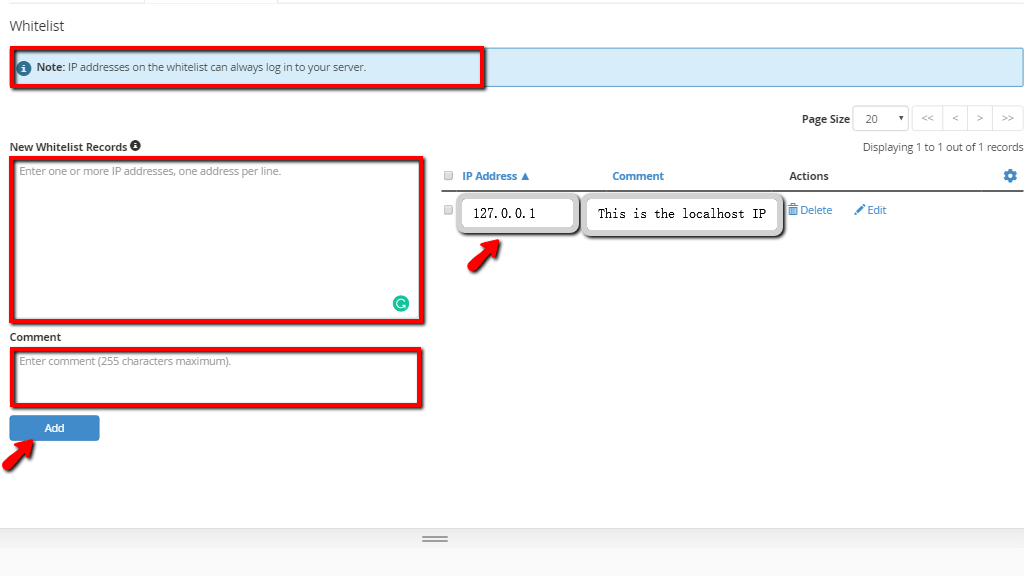Viewport: 1024px width, 576px height.
Task: Toggle the select-all checkbox in table header
Action: coord(448,175)
